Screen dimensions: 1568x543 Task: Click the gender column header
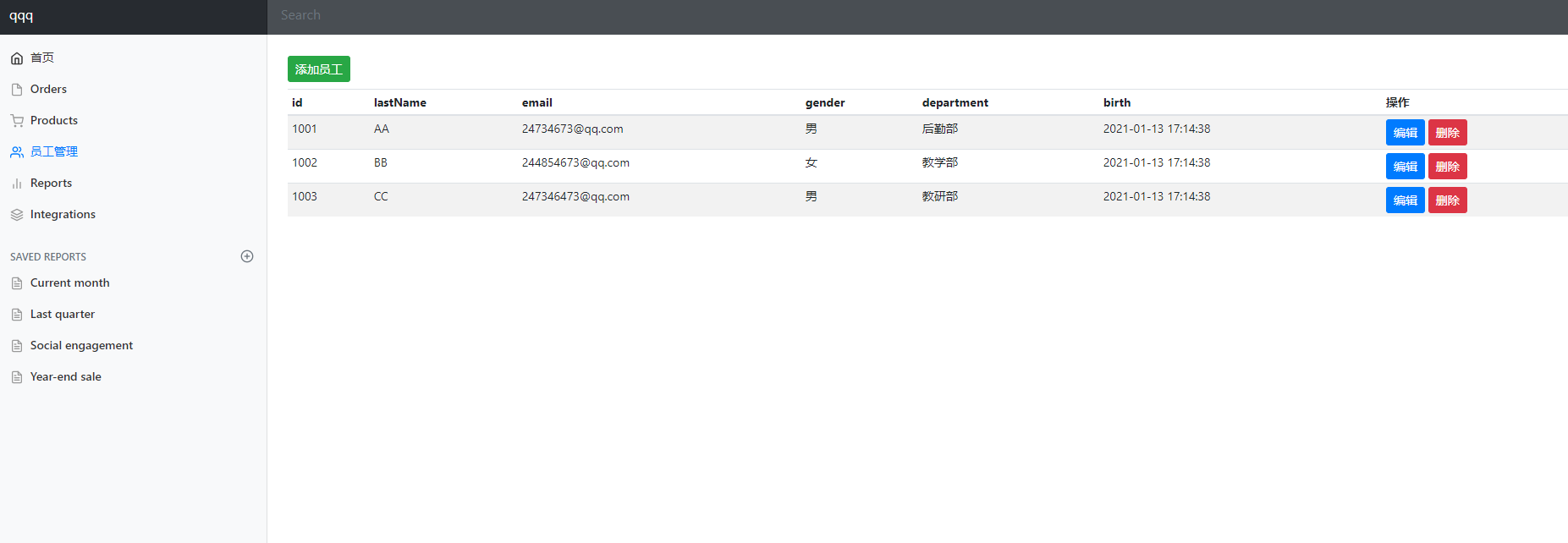pyautogui.click(x=825, y=102)
